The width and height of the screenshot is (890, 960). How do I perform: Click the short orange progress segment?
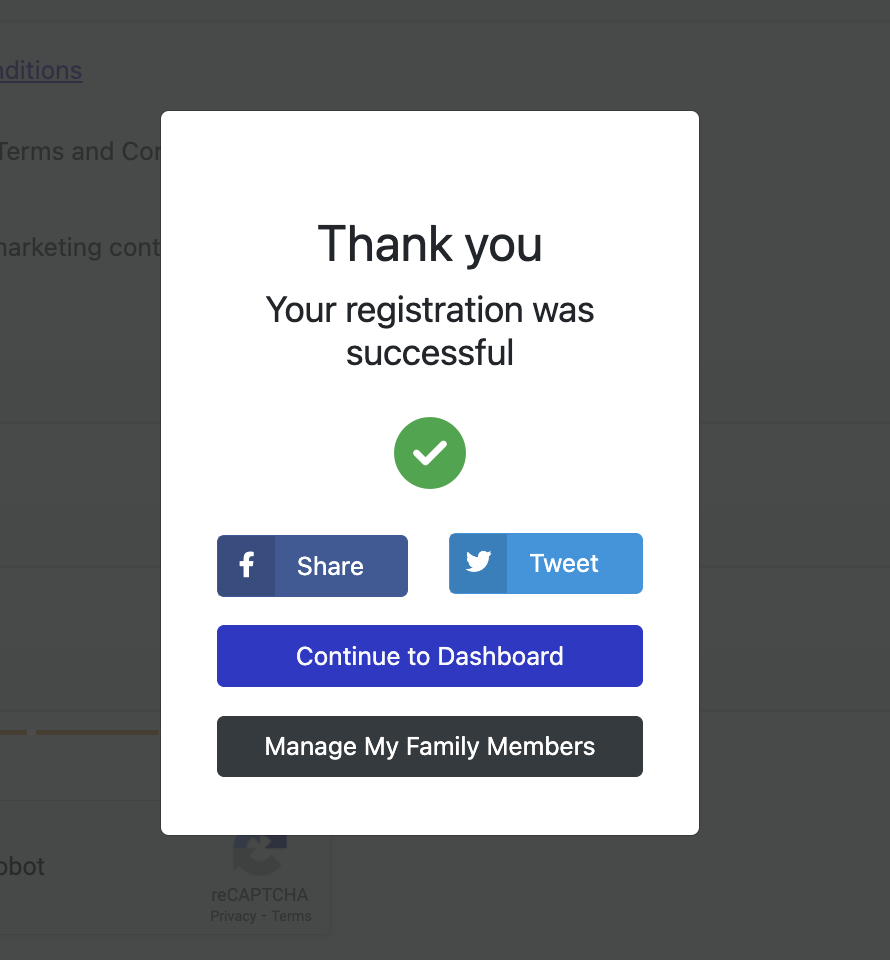13,732
